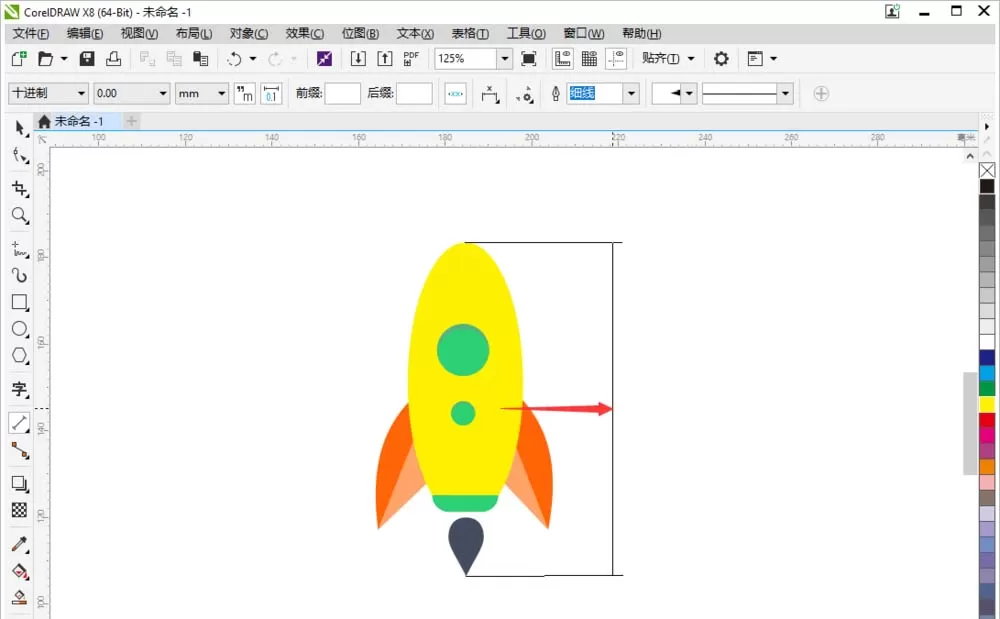Select the Transparency checkerboard tool
Screen dimensions: 1000x619
20,510
